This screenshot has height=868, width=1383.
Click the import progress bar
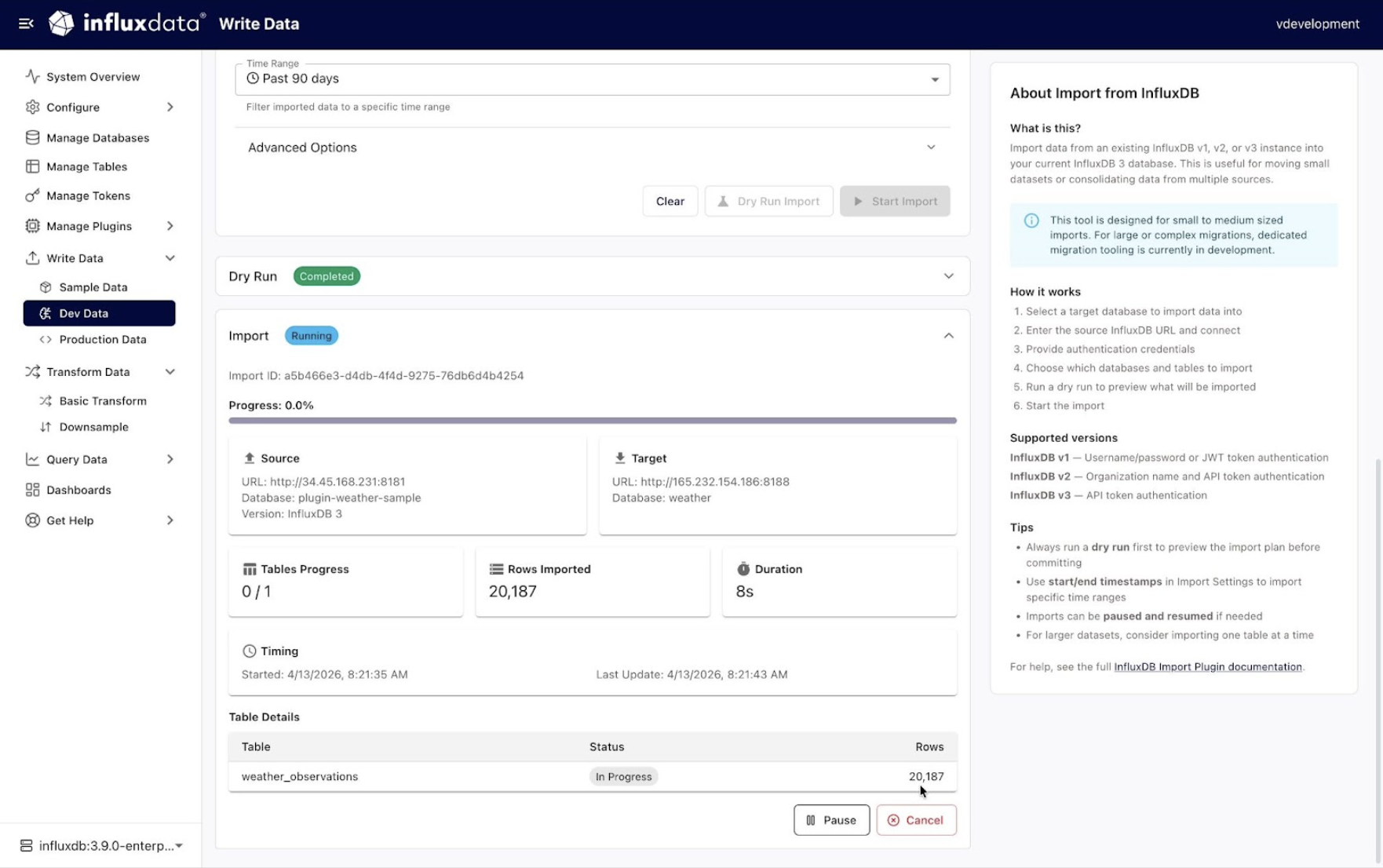593,421
